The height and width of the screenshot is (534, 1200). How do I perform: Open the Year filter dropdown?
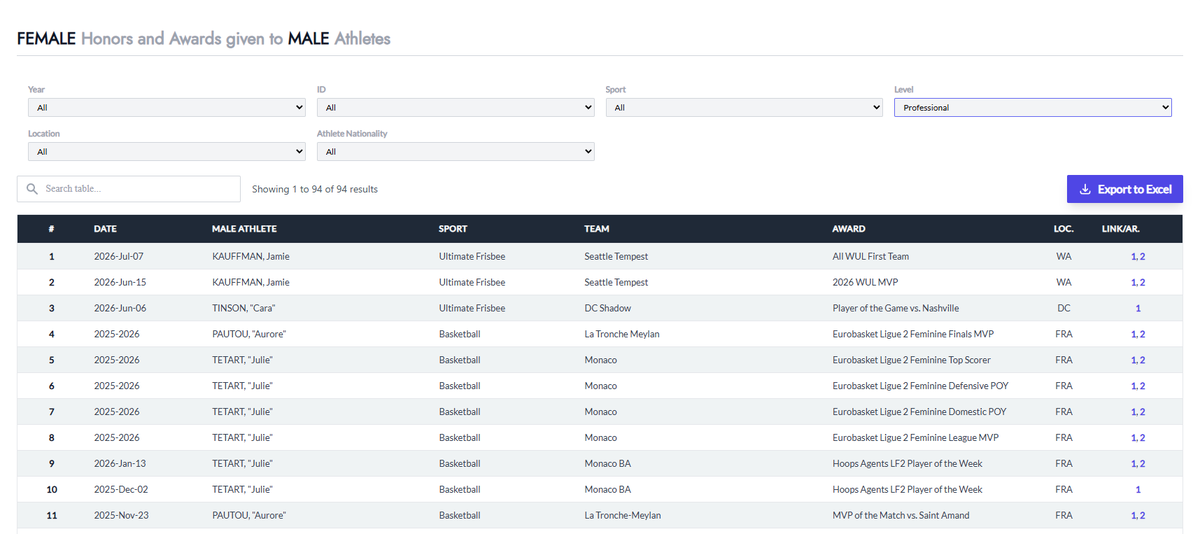tap(167, 107)
